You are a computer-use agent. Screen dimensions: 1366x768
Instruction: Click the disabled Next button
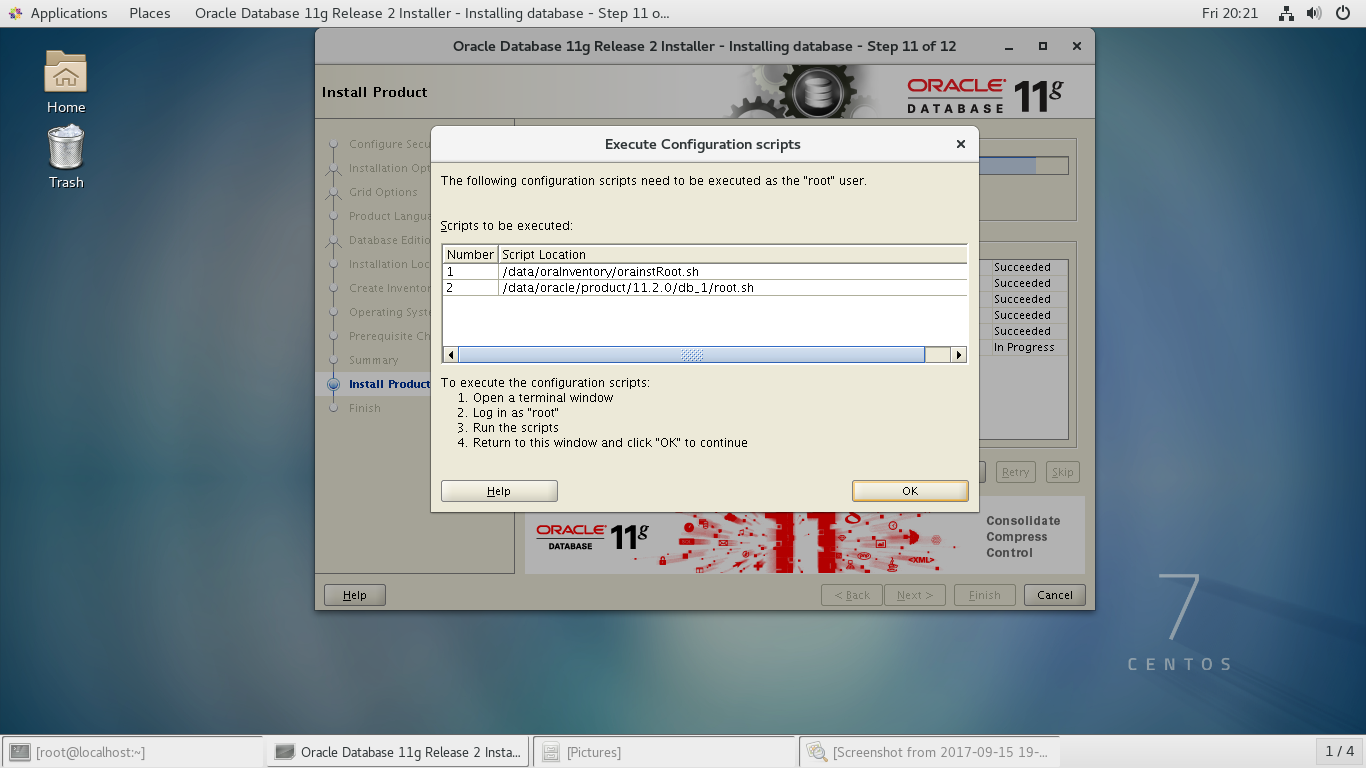[915, 595]
